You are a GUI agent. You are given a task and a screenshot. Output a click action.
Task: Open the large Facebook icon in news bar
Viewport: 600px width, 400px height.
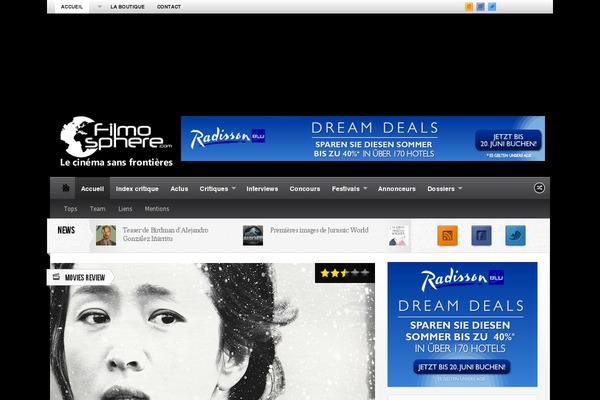point(481,235)
